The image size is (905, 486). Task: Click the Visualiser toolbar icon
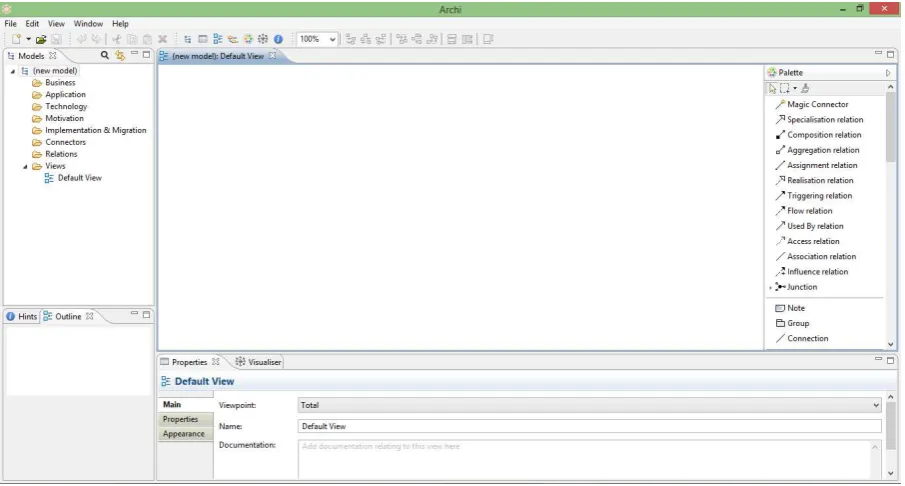tap(263, 39)
